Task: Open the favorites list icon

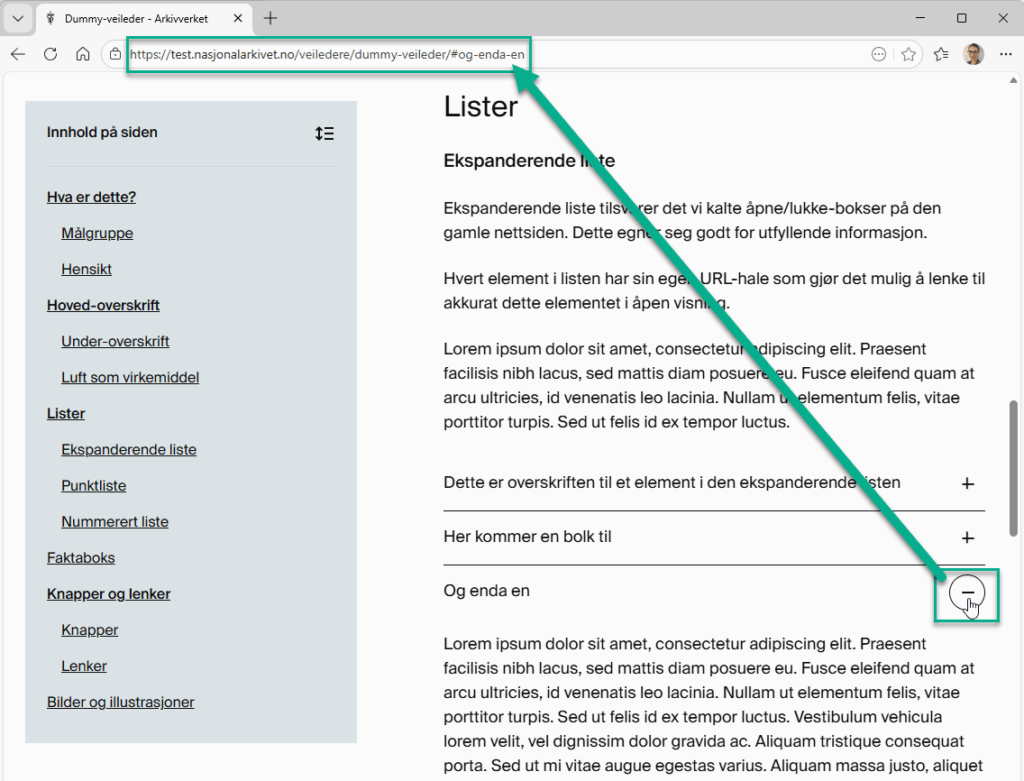Action: [941, 54]
